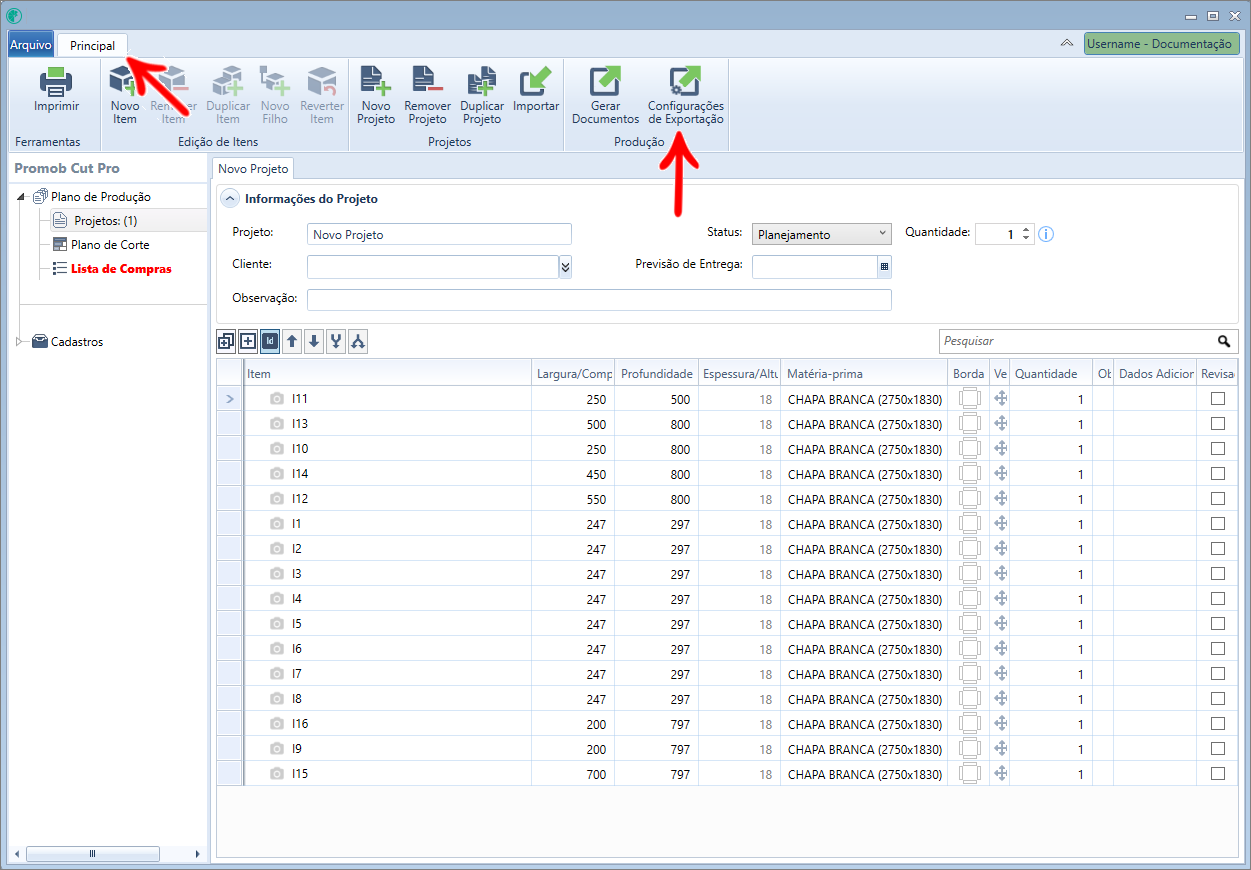
Task: Open the Status dropdown
Action: pos(821,233)
